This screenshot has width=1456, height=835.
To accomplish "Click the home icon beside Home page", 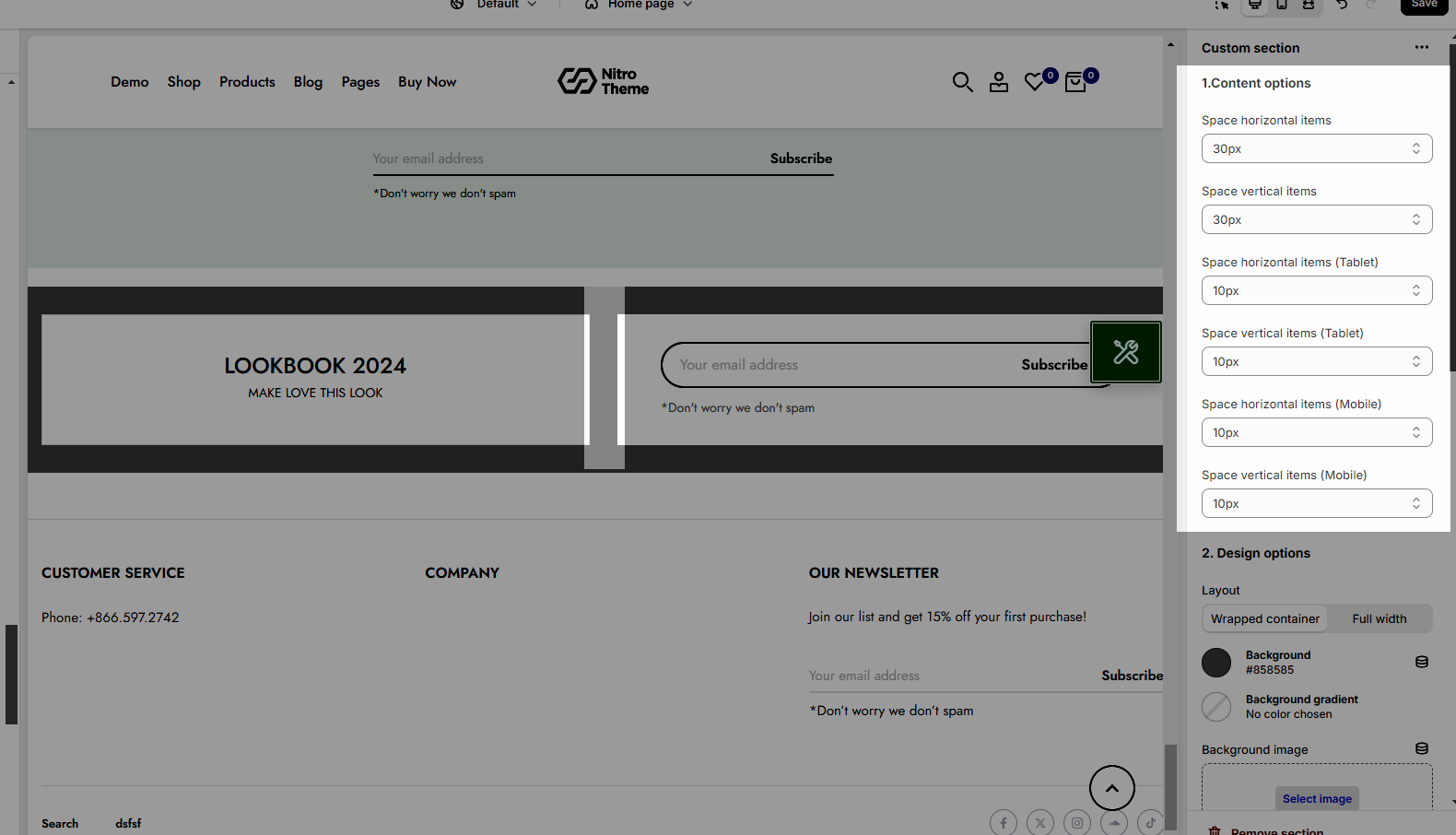I will click(592, 5).
